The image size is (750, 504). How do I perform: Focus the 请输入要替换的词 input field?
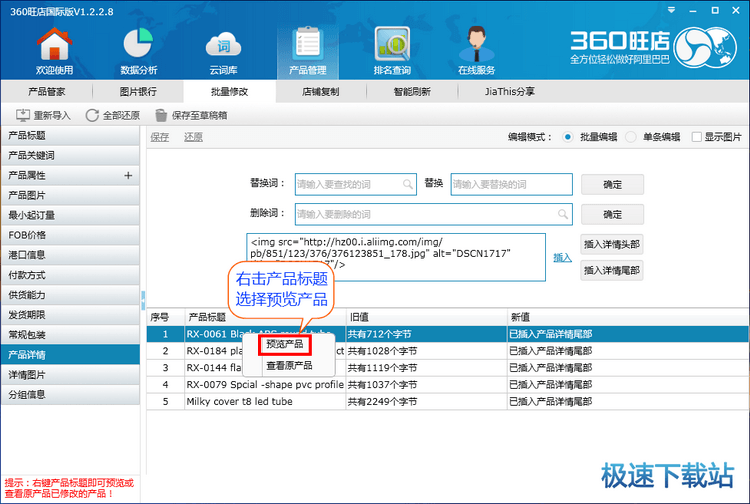pos(511,185)
